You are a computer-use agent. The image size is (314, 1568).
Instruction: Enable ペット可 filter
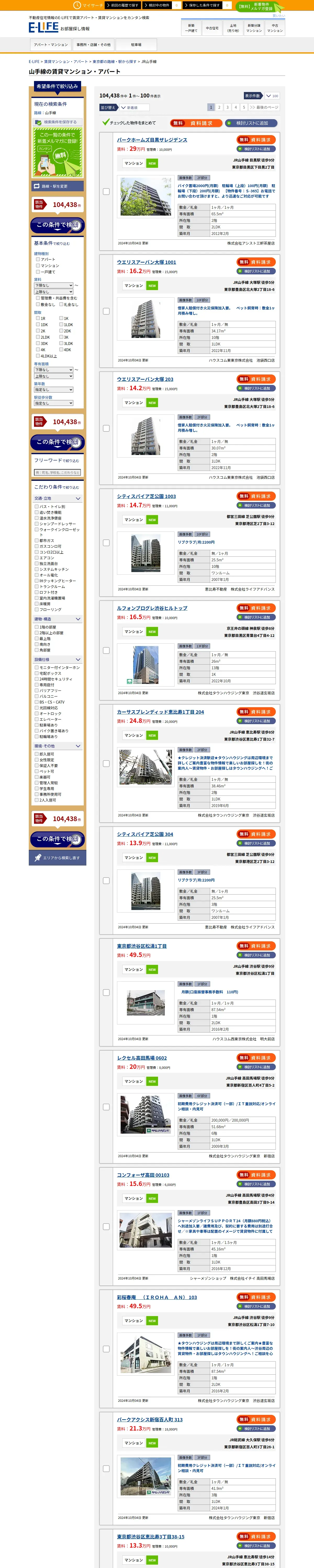37,771
